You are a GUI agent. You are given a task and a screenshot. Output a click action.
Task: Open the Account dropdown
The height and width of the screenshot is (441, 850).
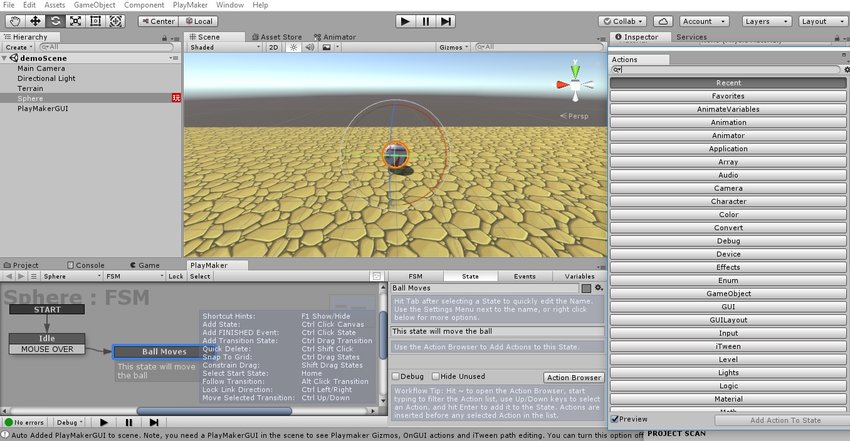coord(704,21)
